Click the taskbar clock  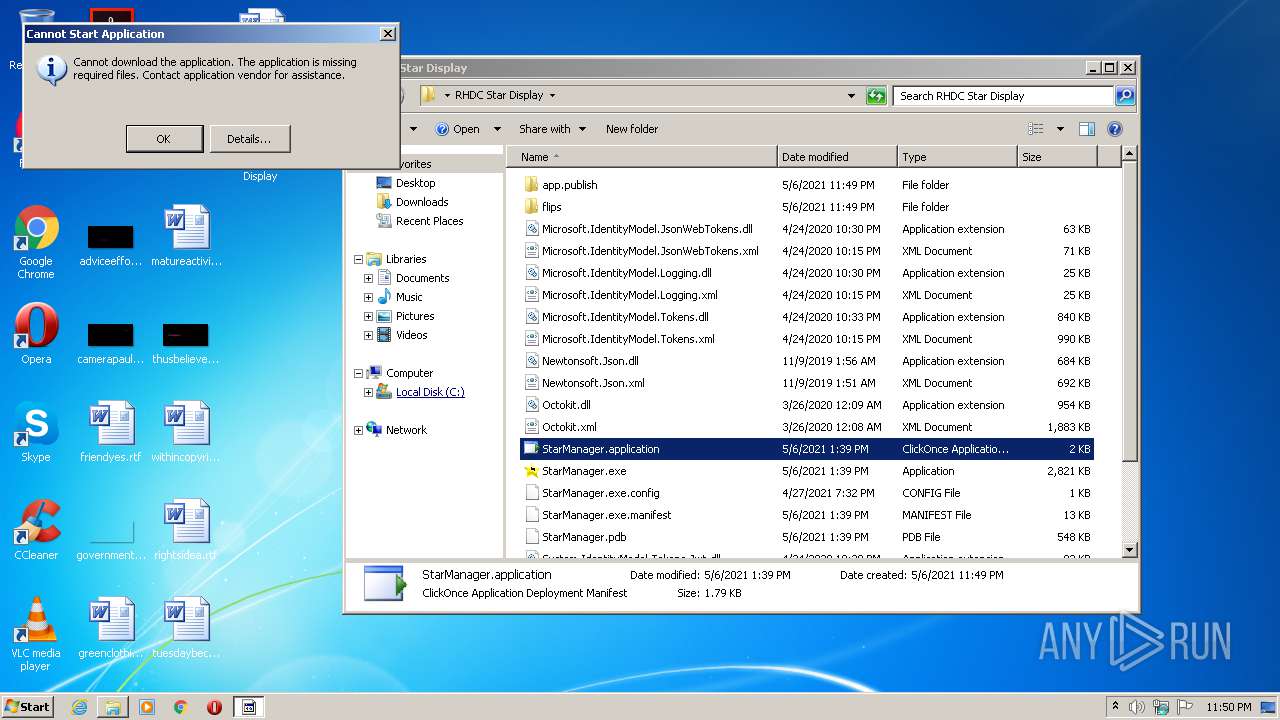[x=1228, y=707]
